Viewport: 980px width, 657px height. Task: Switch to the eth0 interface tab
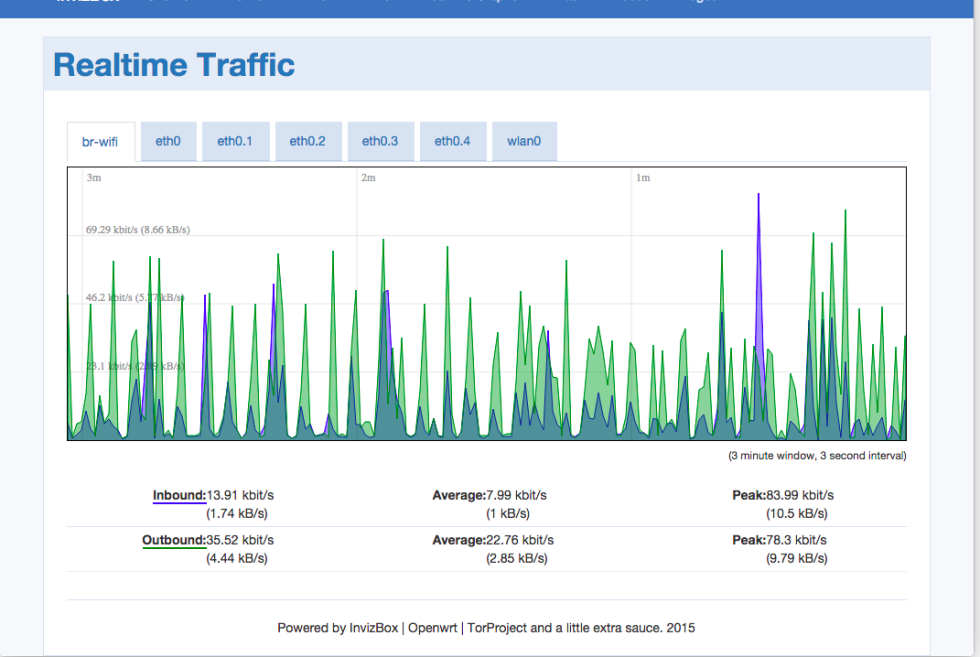tap(168, 141)
